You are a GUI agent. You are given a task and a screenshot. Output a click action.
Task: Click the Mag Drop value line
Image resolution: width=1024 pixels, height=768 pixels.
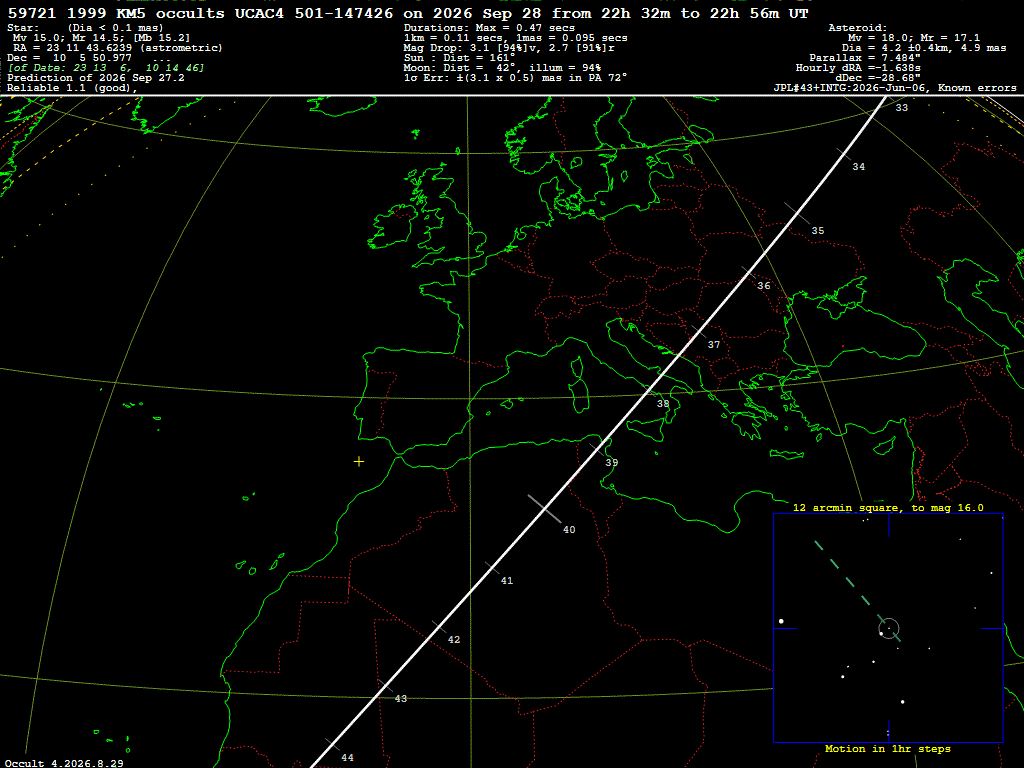click(509, 48)
